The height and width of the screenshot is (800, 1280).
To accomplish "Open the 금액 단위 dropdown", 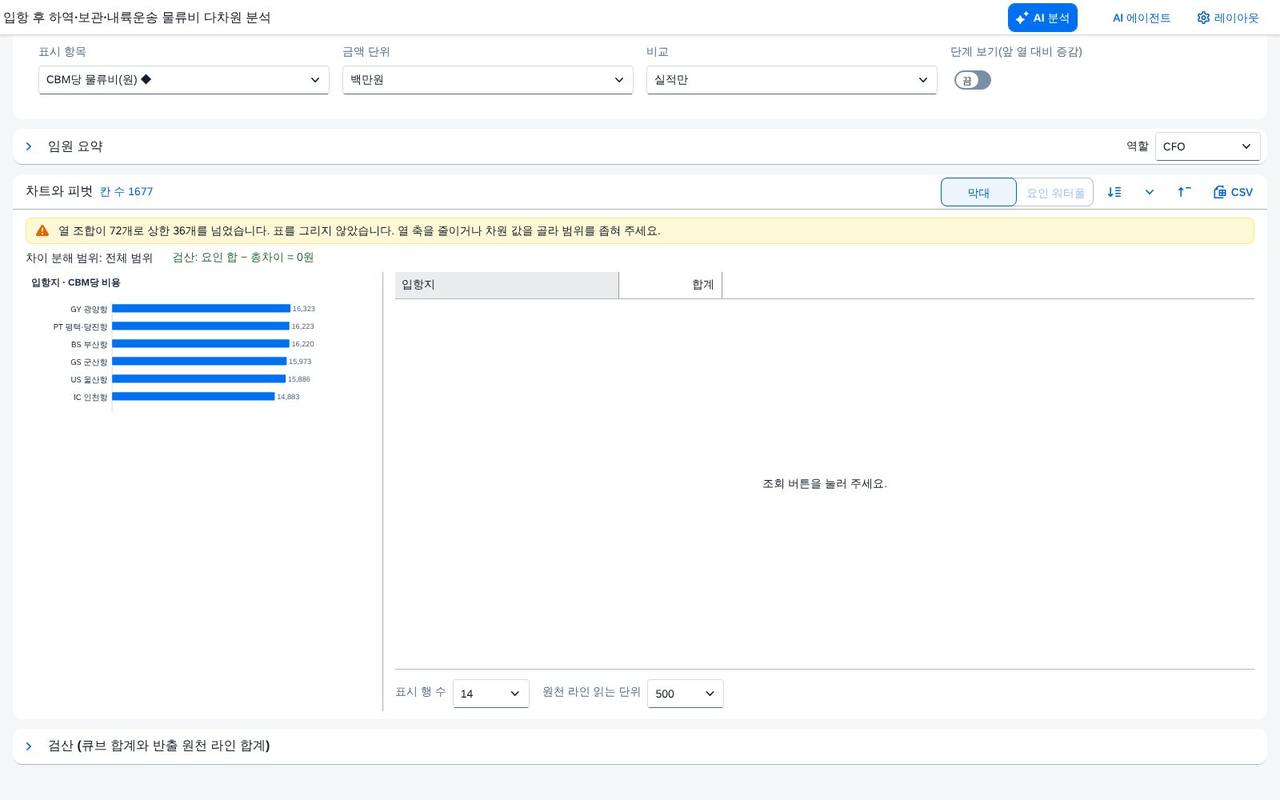I will (488, 80).
